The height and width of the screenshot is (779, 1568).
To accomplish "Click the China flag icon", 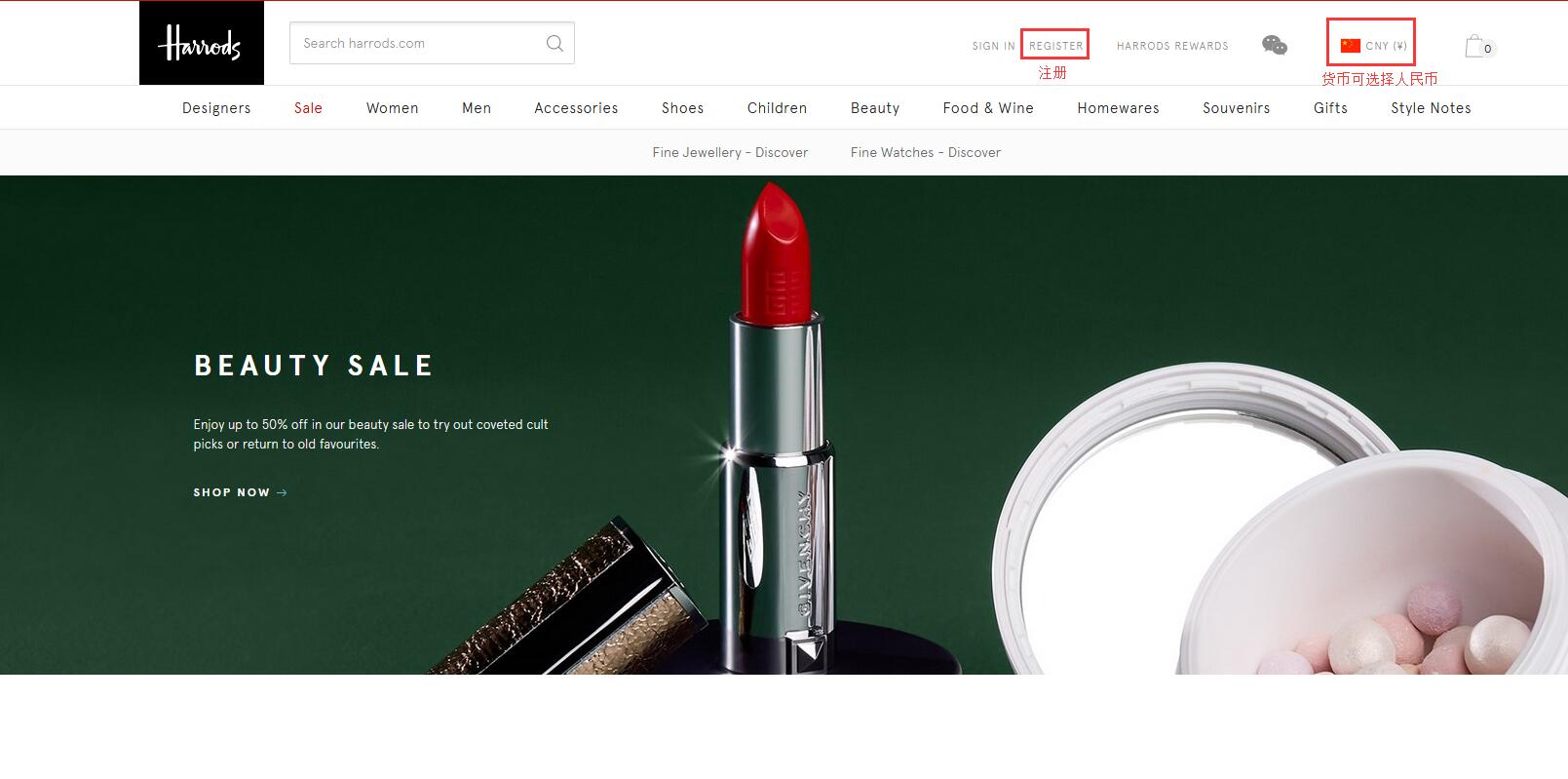I will [x=1350, y=46].
